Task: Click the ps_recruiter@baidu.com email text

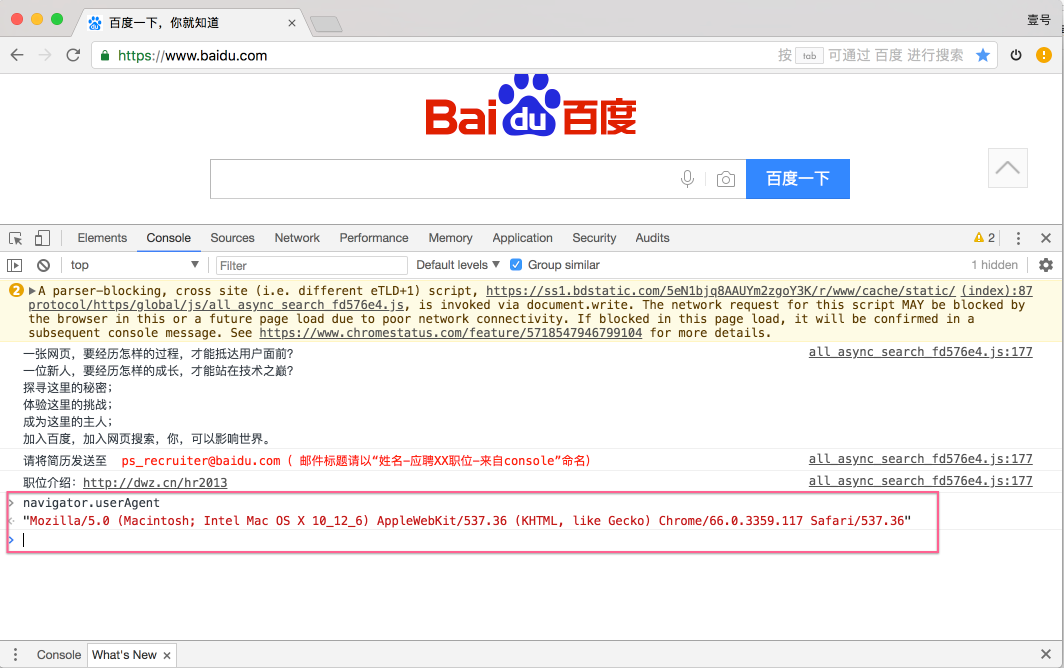Action: tap(201, 461)
